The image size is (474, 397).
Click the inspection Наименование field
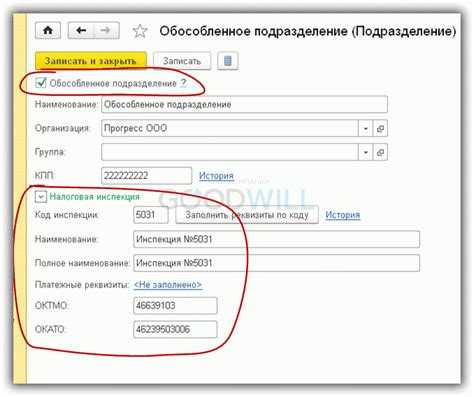276,239
